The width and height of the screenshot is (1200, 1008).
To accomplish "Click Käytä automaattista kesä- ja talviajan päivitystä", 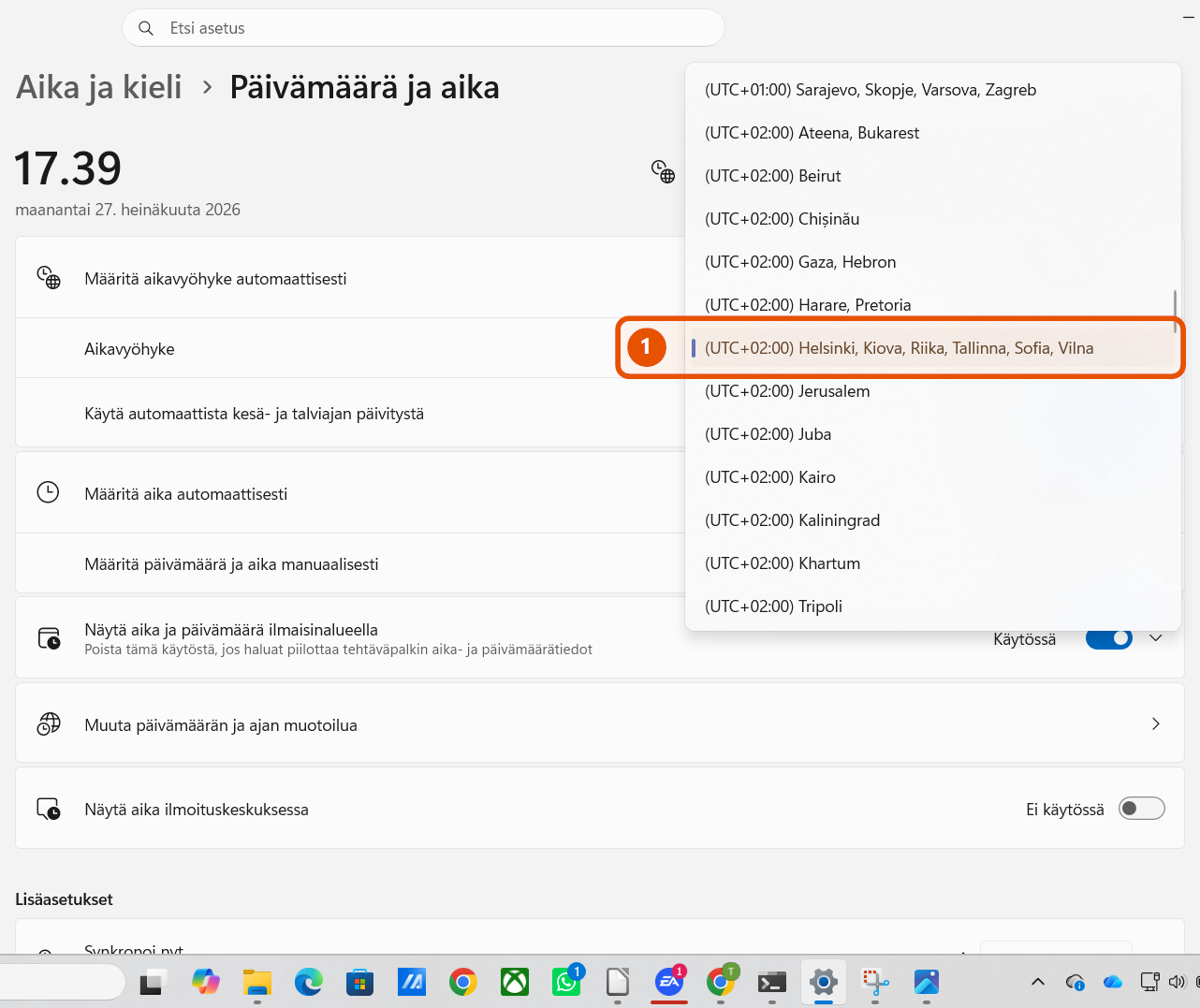I will [254, 414].
